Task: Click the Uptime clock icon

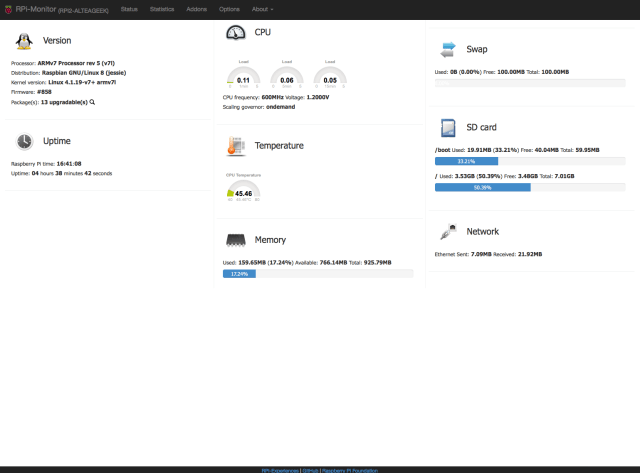Action: pyautogui.click(x=24, y=141)
